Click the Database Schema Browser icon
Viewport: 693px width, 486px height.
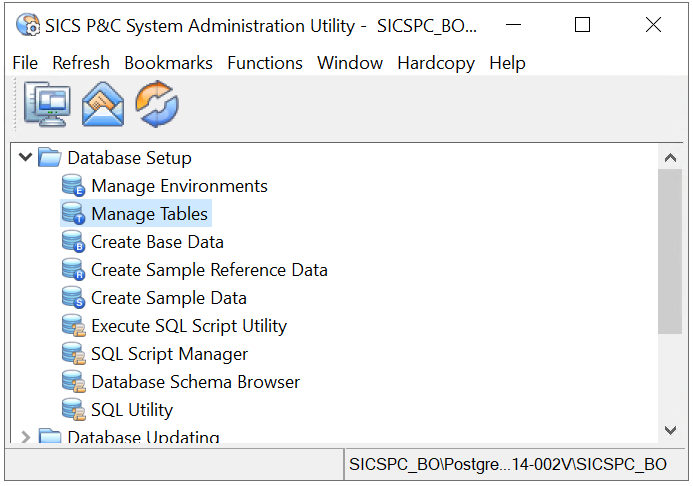(x=74, y=382)
